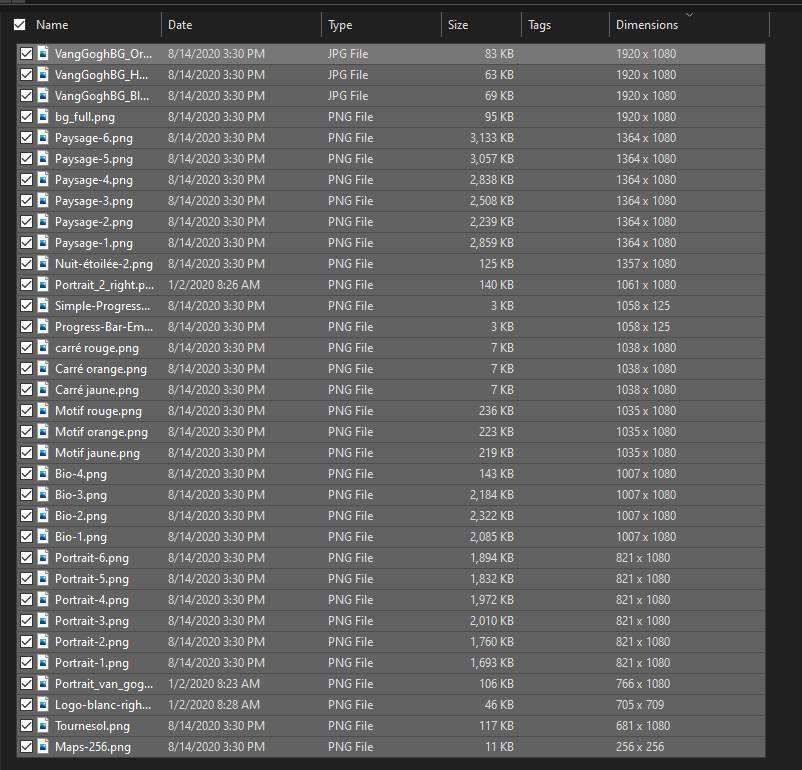The height and width of the screenshot is (770, 802).
Task: Uncheck the Motif orange.png checkbox
Action: (x=27, y=432)
